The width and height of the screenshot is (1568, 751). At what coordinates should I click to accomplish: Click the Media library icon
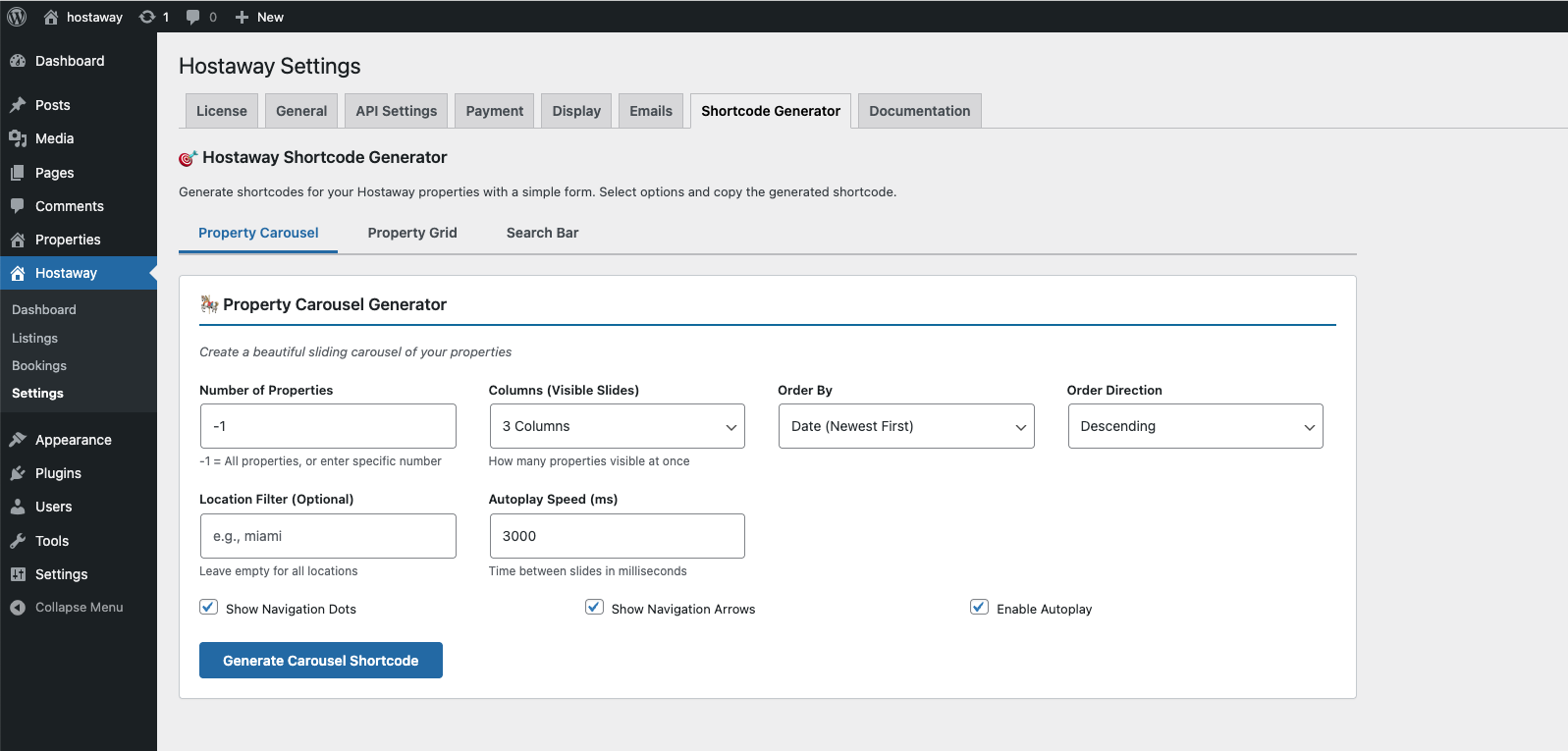pyautogui.click(x=18, y=138)
